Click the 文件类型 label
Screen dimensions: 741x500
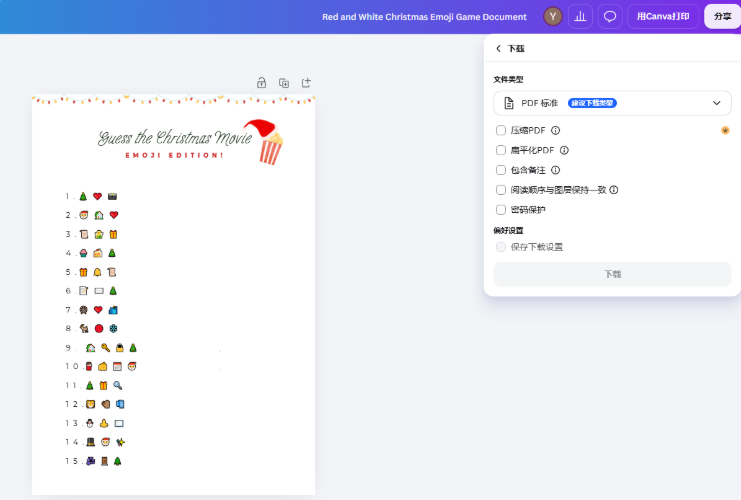click(508, 79)
